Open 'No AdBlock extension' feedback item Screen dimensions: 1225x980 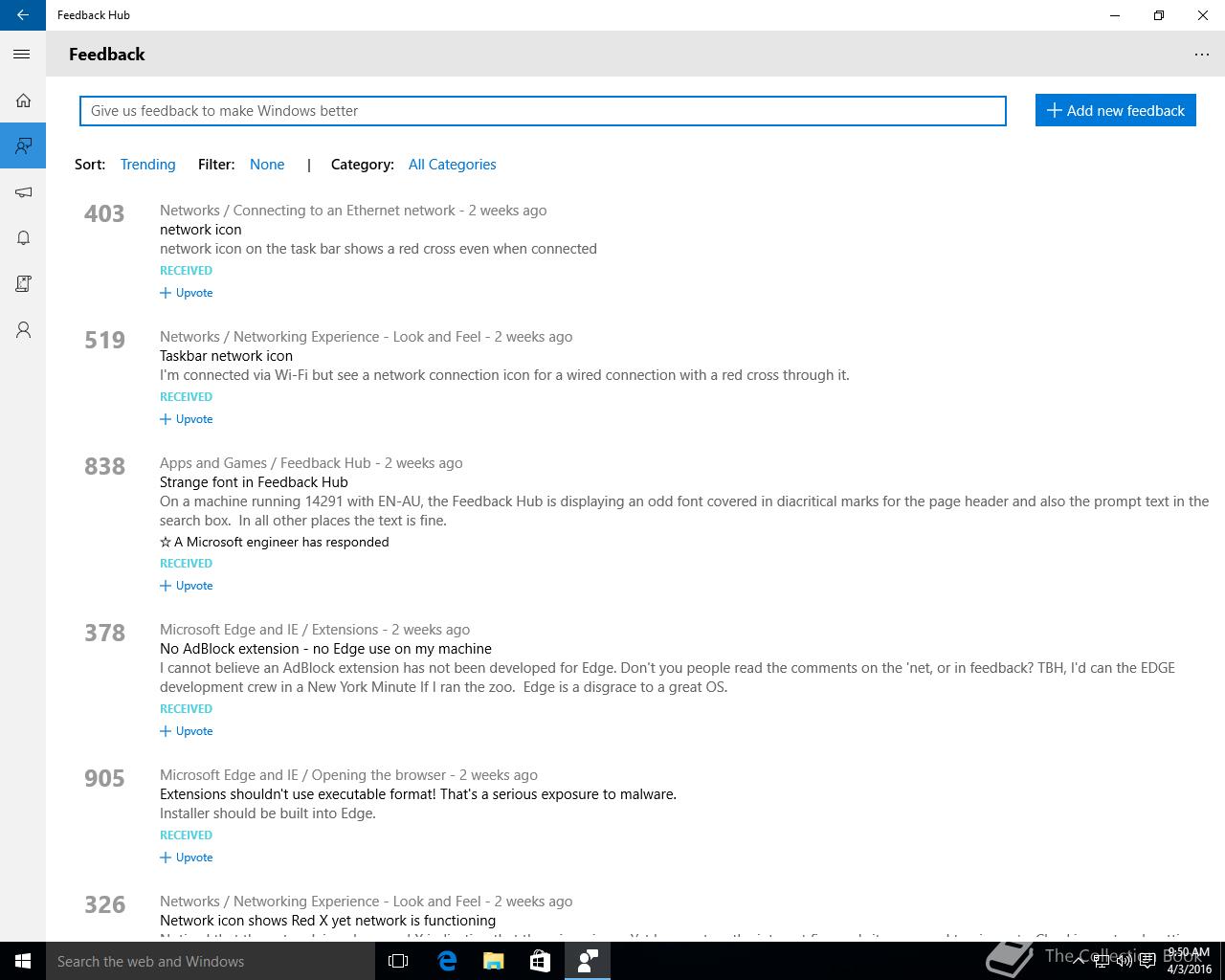tap(325, 649)
